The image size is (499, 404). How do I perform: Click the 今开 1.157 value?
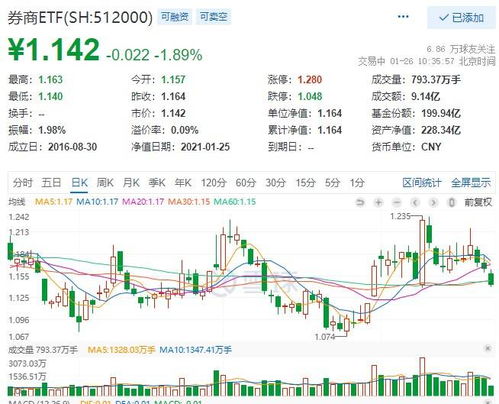[x=173, y=80]
